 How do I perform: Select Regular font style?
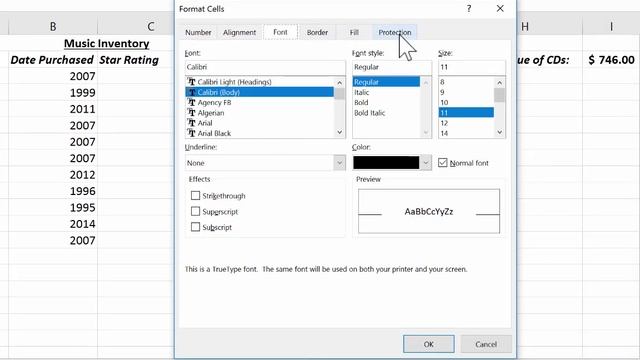(x=386, y=82)
